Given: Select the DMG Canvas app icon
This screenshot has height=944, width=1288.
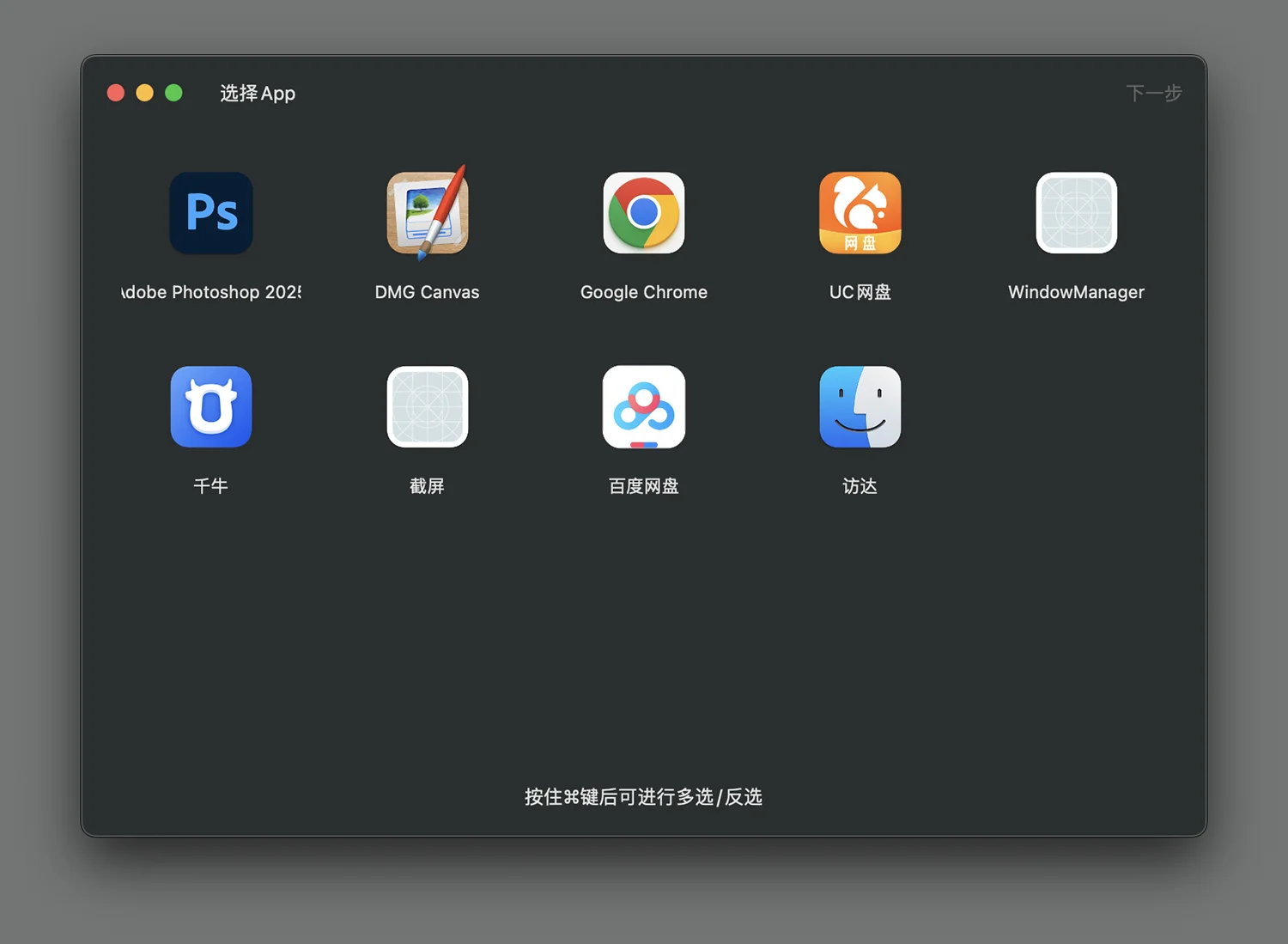Looking at the screenshot, I should (428, 212).
